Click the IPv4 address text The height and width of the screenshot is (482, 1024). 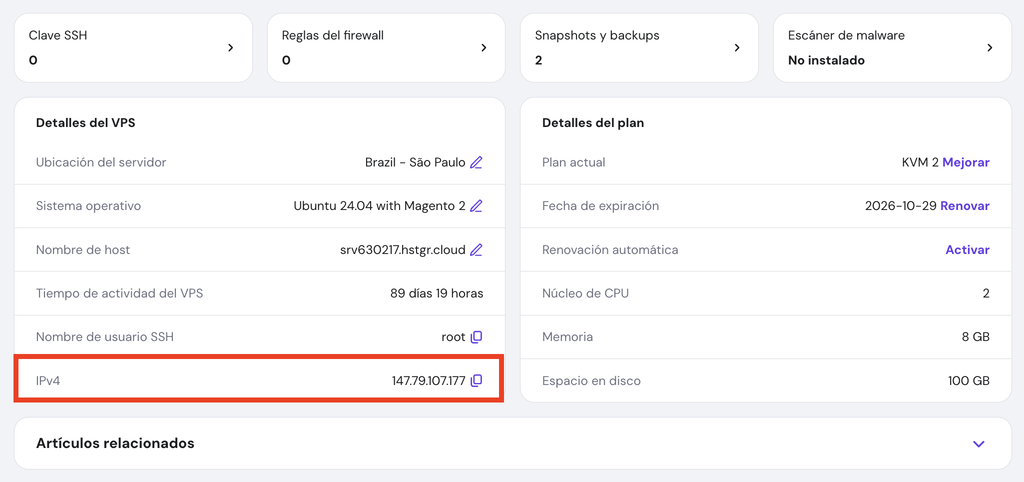428,380
